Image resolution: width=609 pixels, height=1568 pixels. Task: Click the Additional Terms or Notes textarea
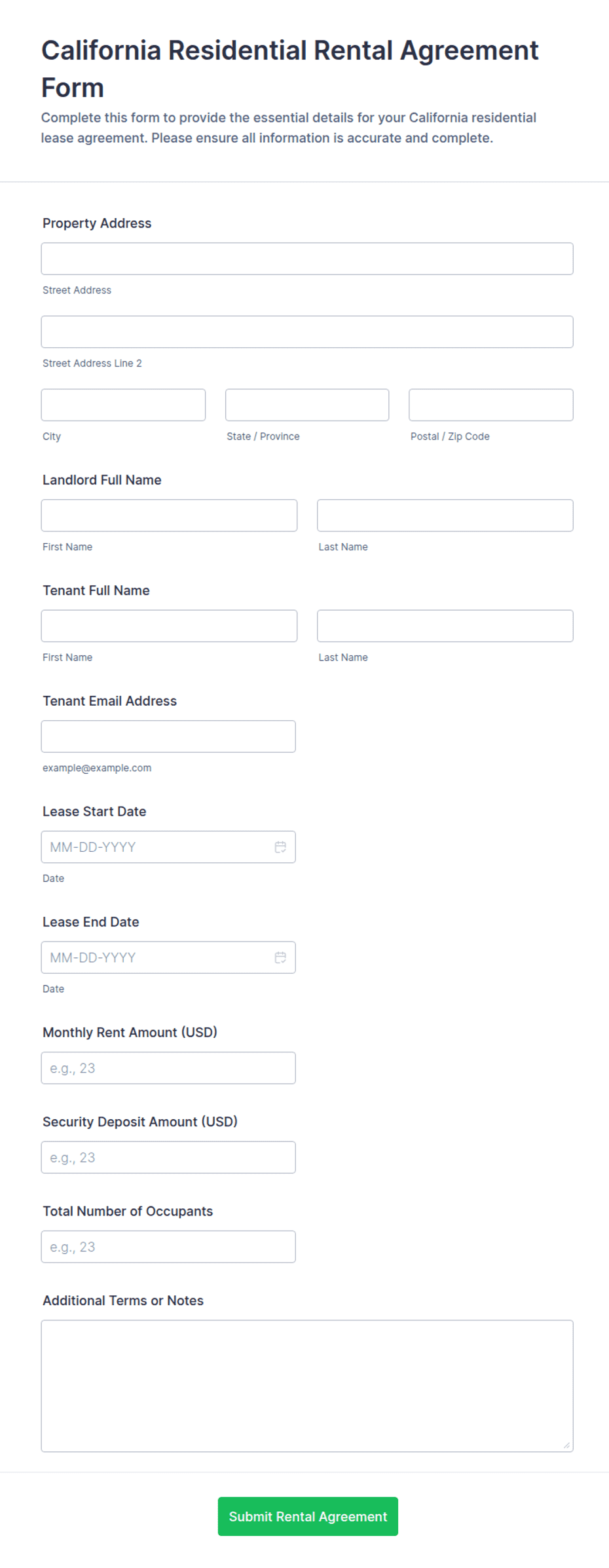click(x=307, y=1386)
